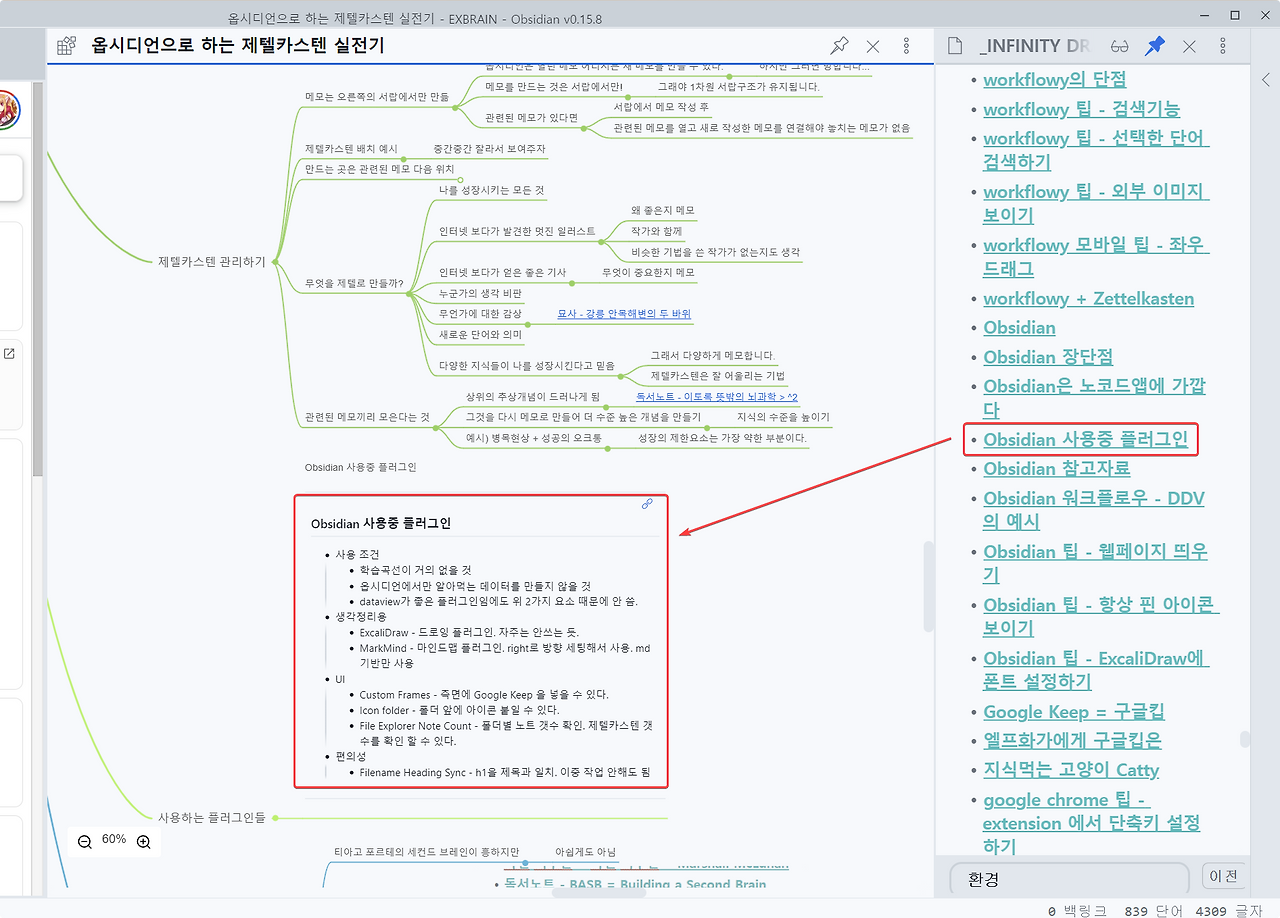This screenshot has width=1280, height=918.
Task: Click the '이전' button
Action: (1224, 877)
